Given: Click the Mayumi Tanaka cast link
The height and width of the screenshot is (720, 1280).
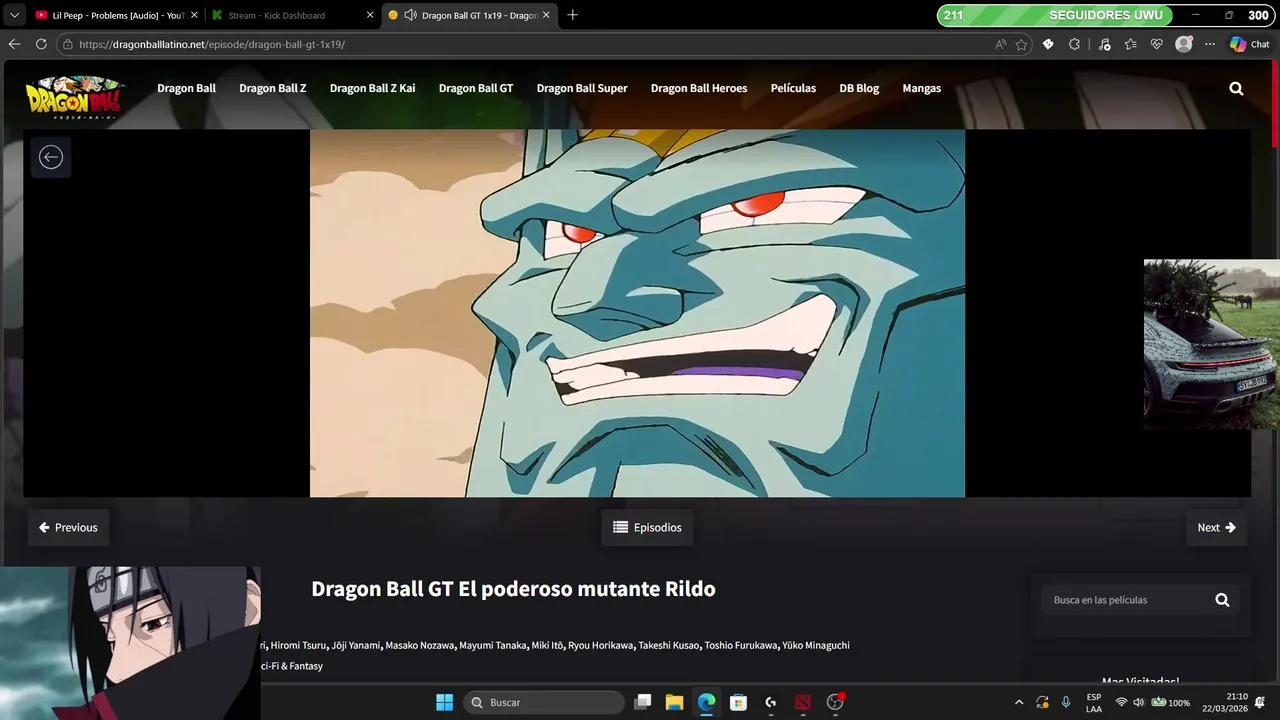Looking at the screenshot, I should pyautogui.click(x=492, y=645).
